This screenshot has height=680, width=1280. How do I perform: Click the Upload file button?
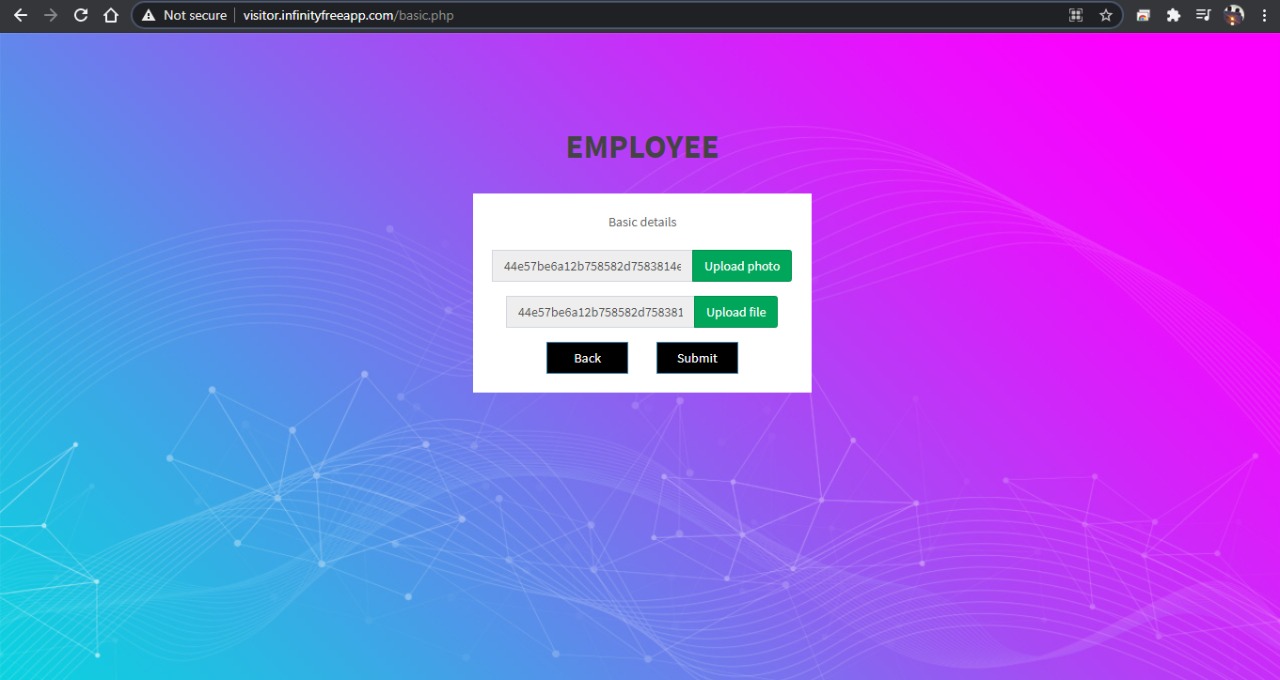point(736,312)
